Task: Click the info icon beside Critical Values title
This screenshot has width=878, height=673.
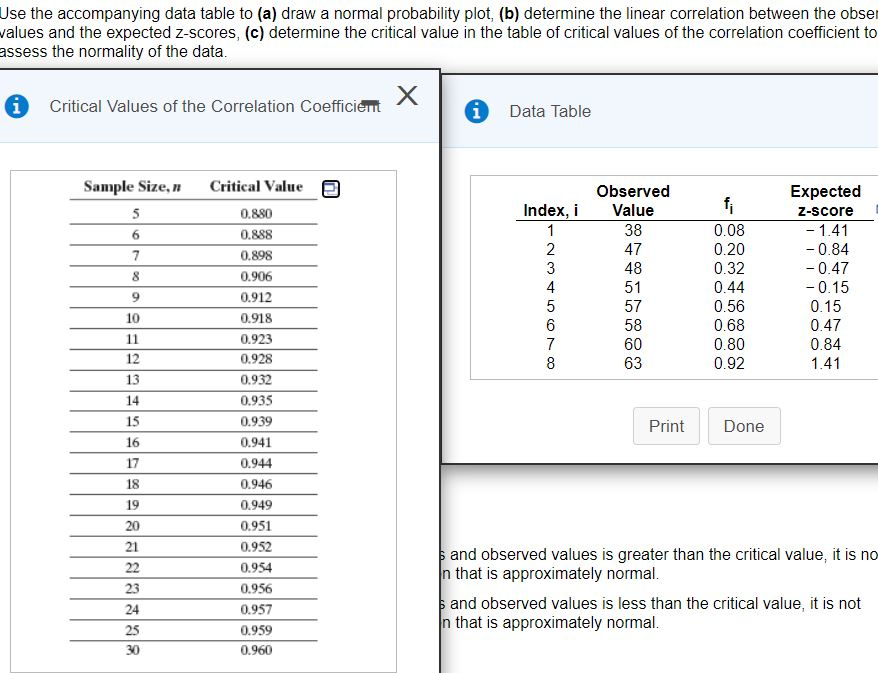Action: tap(18, 105)
